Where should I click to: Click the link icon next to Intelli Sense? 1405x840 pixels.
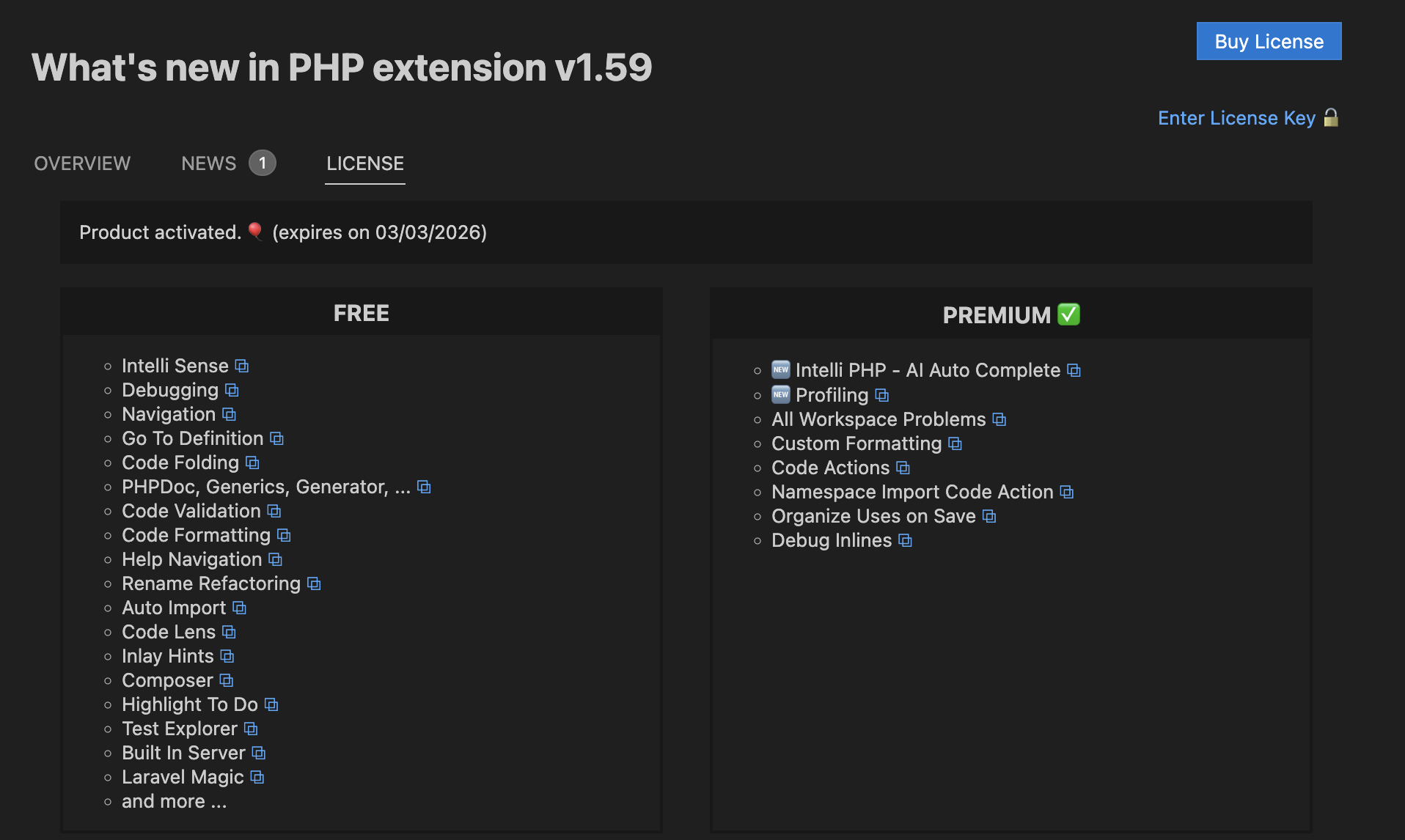(242, 366)
